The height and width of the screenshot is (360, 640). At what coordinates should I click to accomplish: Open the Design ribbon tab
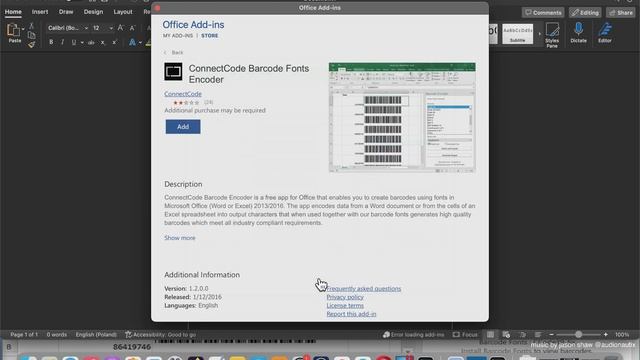pos(93,12)
